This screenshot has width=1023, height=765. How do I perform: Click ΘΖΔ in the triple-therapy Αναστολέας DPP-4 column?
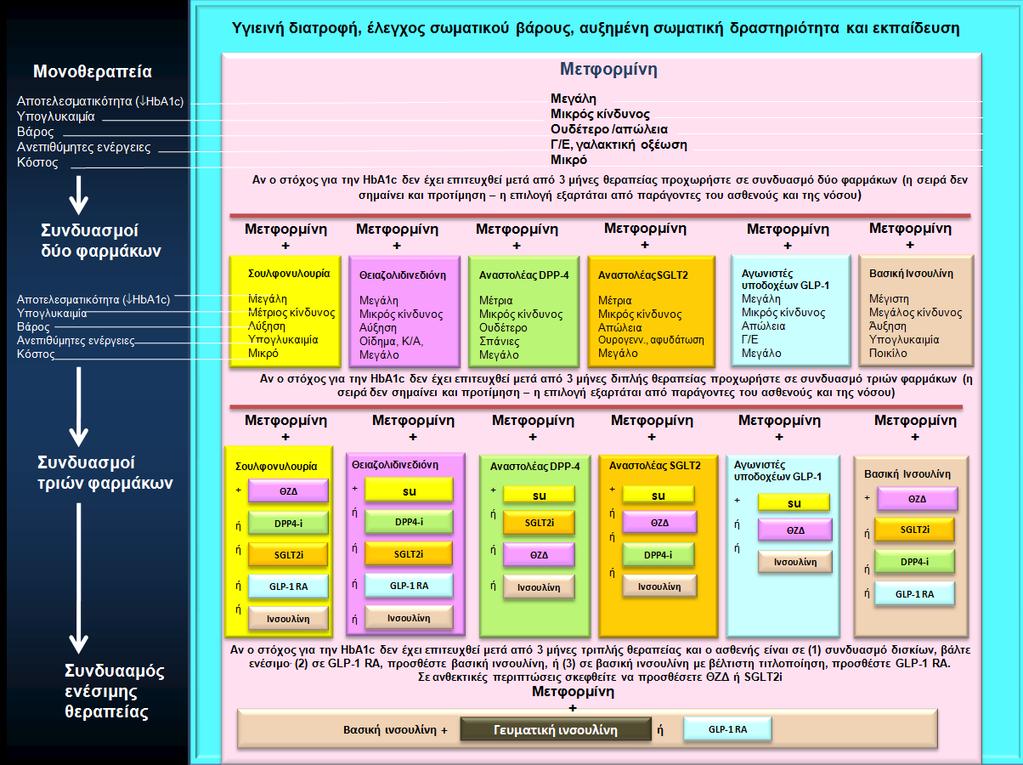coord(539,555)
